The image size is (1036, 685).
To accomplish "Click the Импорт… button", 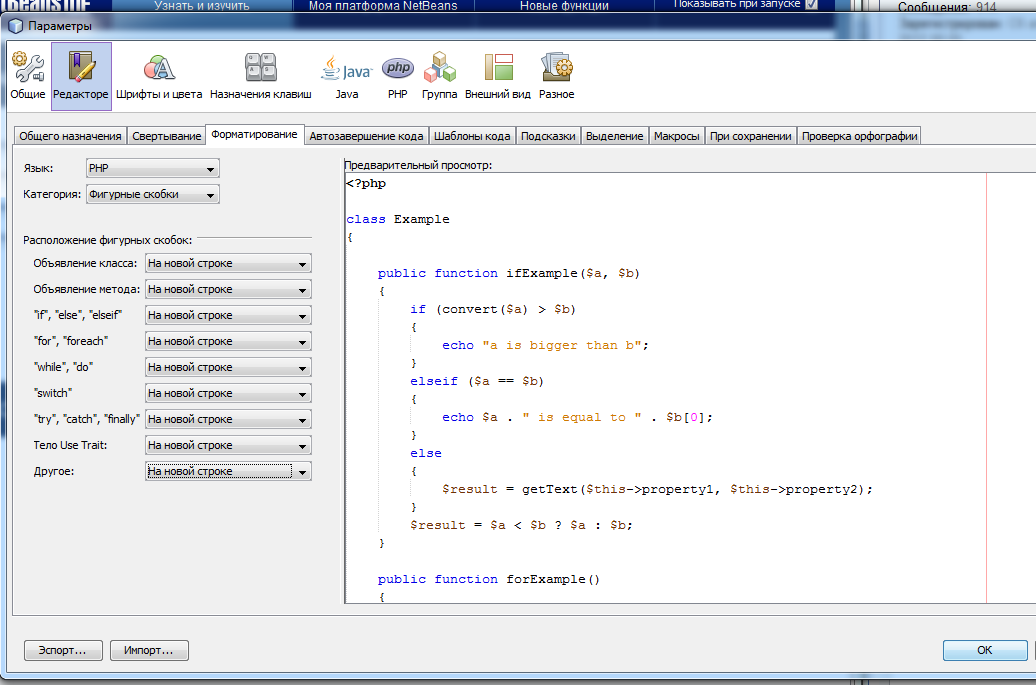I will click(149, 650).
